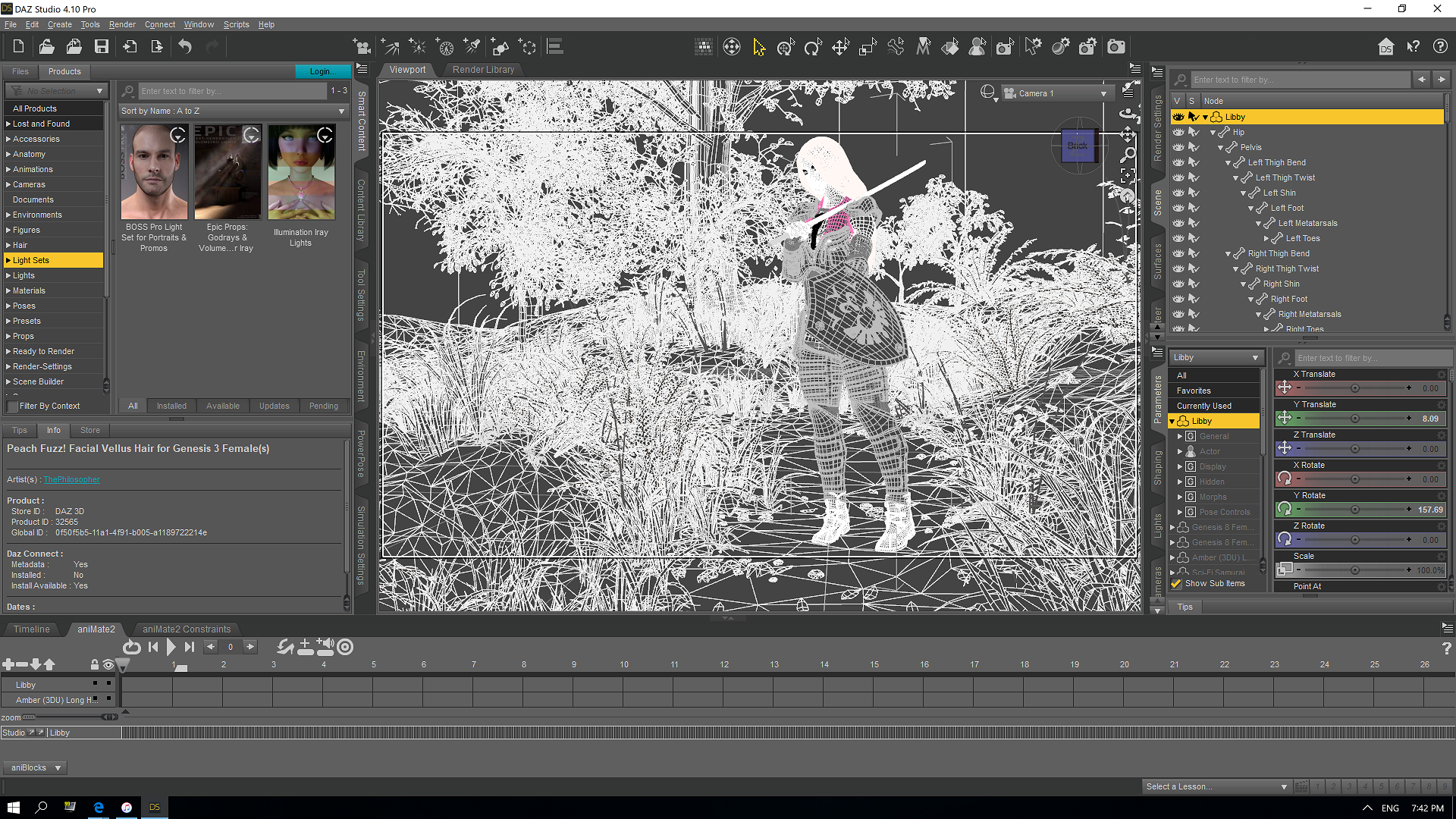The height and width of the screenshot is (819, 1456).
Task: Create a new camera
Action: [x=362, y=47]
